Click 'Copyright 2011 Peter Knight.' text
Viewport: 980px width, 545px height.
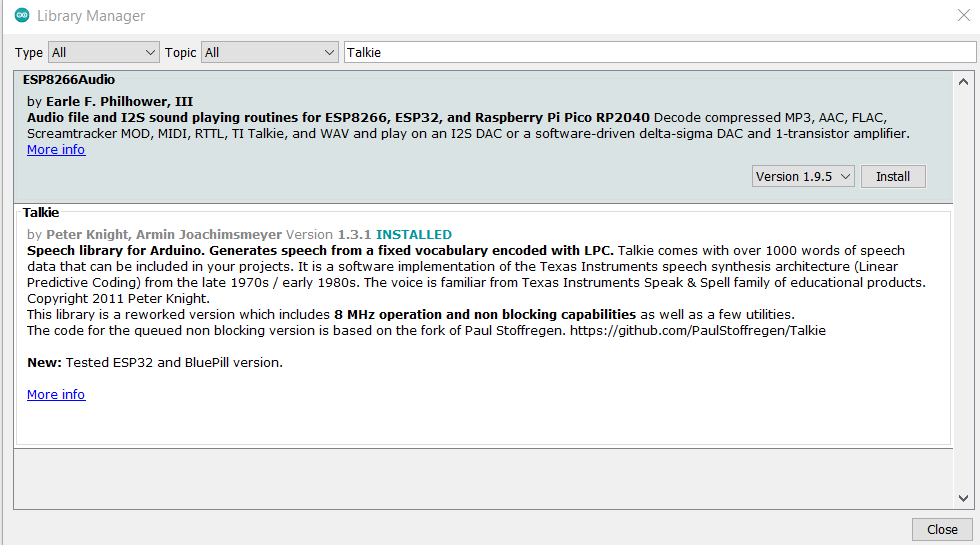point(118,299)
